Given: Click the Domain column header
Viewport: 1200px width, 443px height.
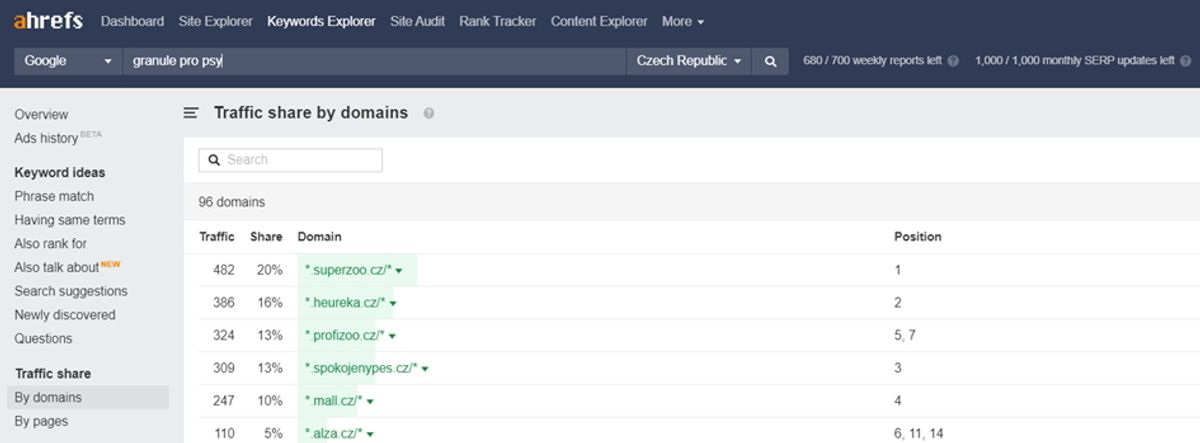Looking at the screenshot, I should pyautogui.click(x=319, y=237).
